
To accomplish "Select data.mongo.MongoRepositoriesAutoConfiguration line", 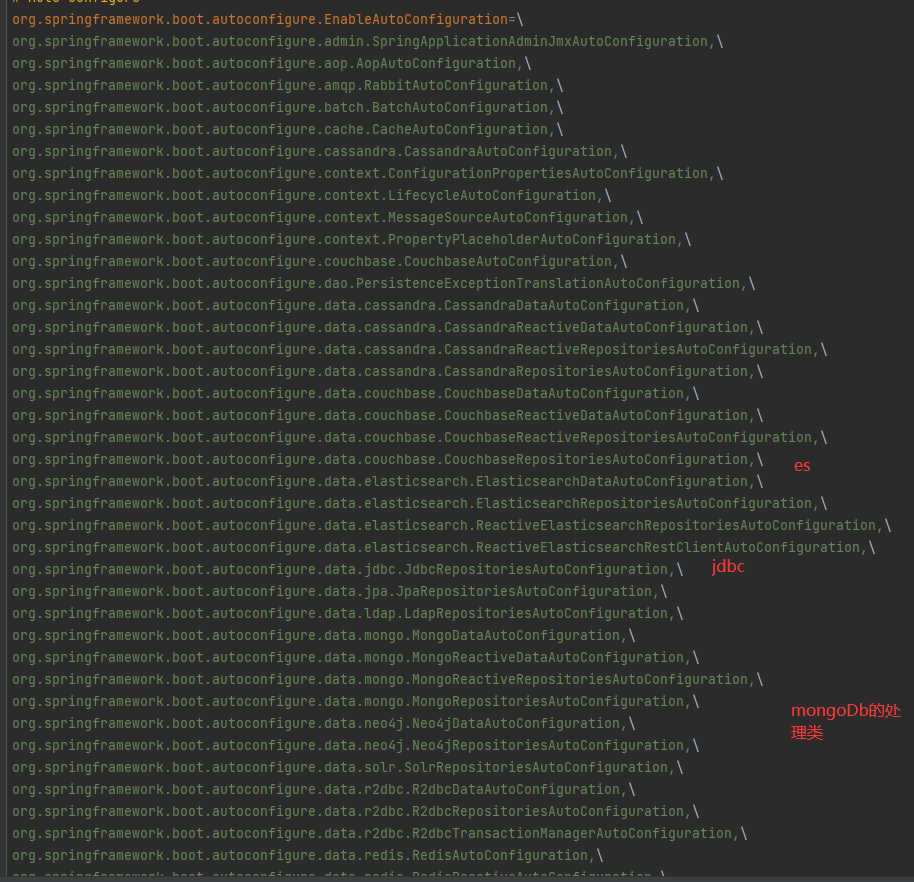I will (356, 702).
